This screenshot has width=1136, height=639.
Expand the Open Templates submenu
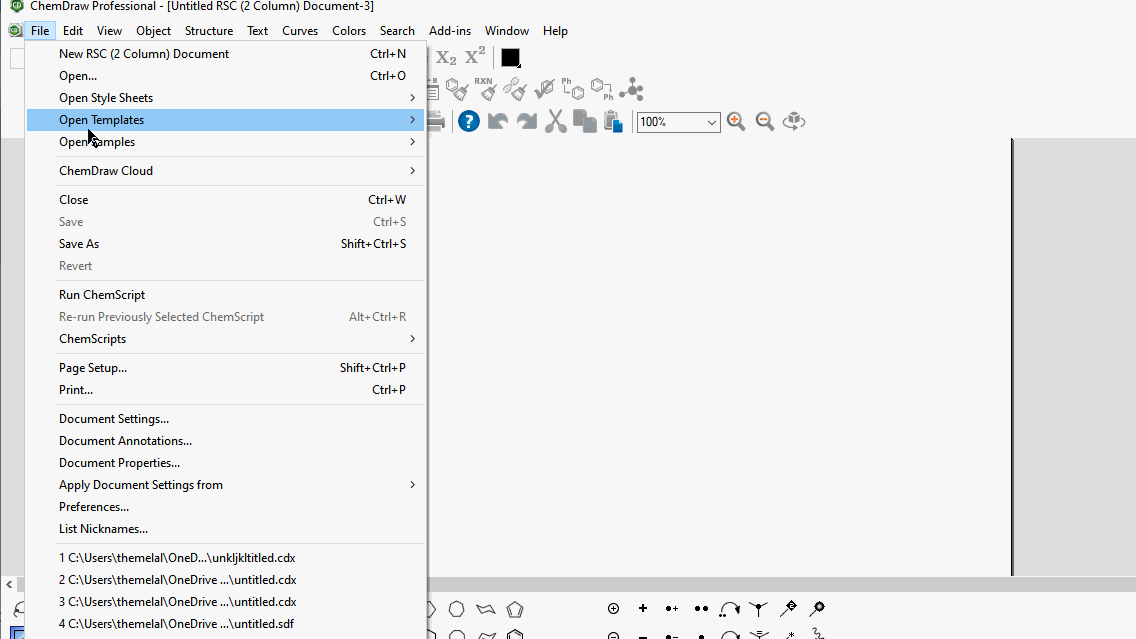225,120
